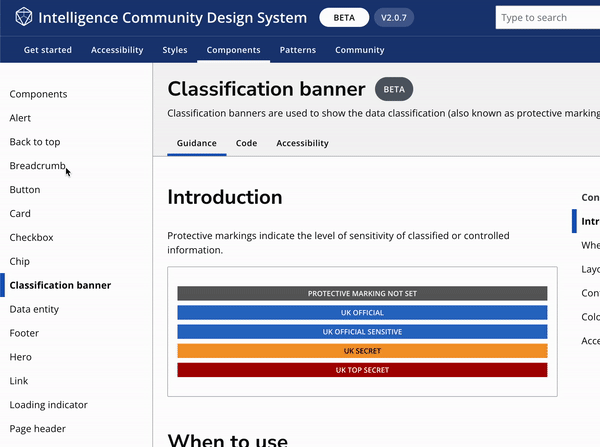Open Patterns in the top navigation
Viewport: 600px width, 447px height.
298,50
